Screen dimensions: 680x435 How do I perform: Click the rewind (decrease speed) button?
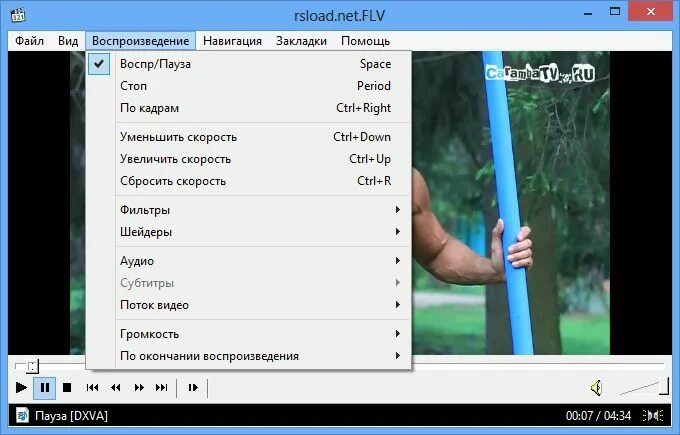pos(115,387)
